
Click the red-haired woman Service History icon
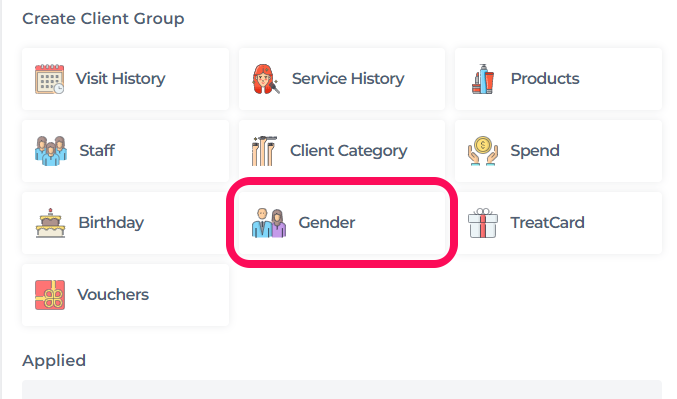[266, 79]
